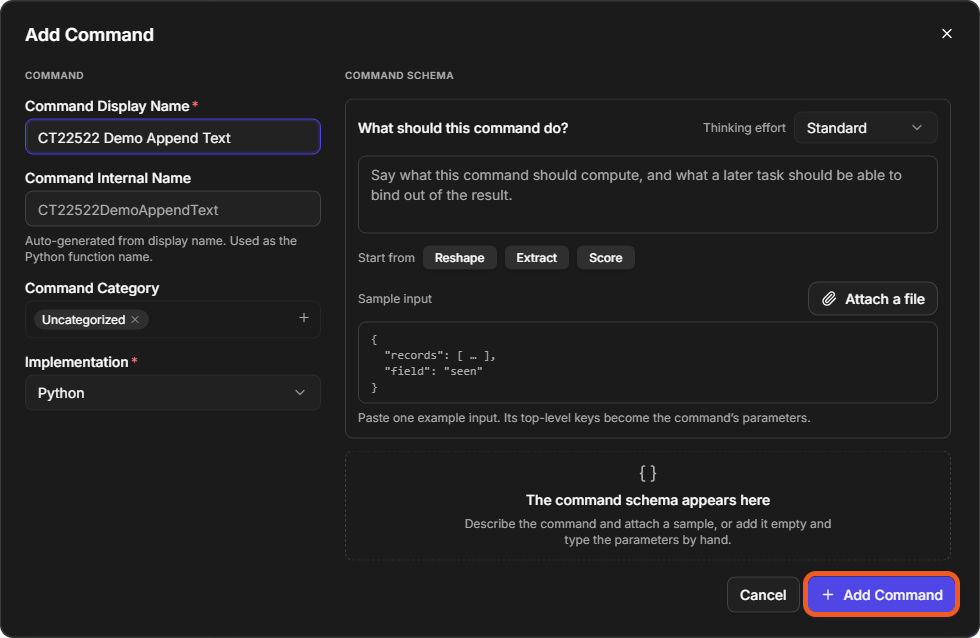
Task: Click the 'Sample input' label
Action: coord(394,299)
